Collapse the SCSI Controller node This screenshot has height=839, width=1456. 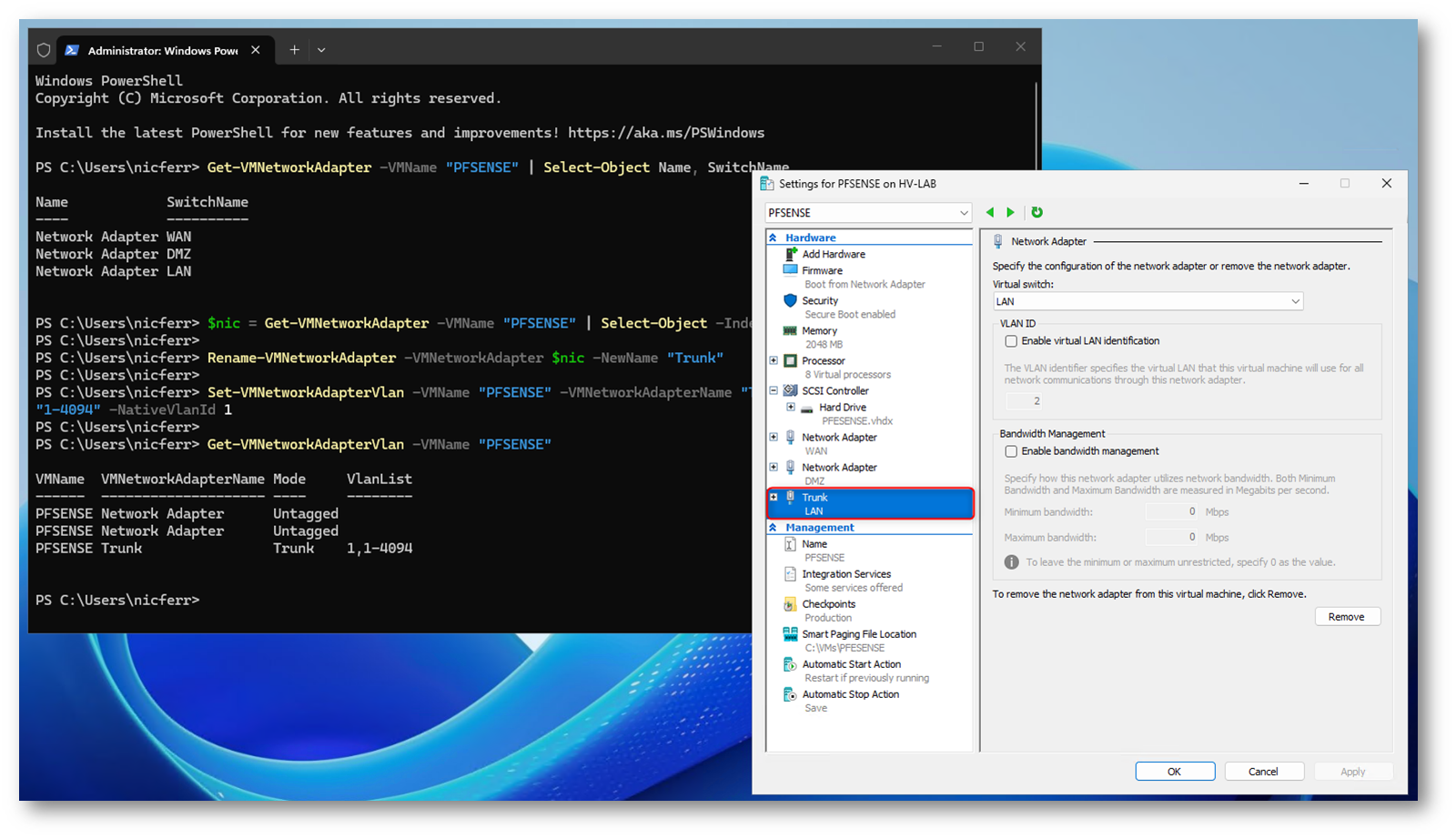[773, 390]
